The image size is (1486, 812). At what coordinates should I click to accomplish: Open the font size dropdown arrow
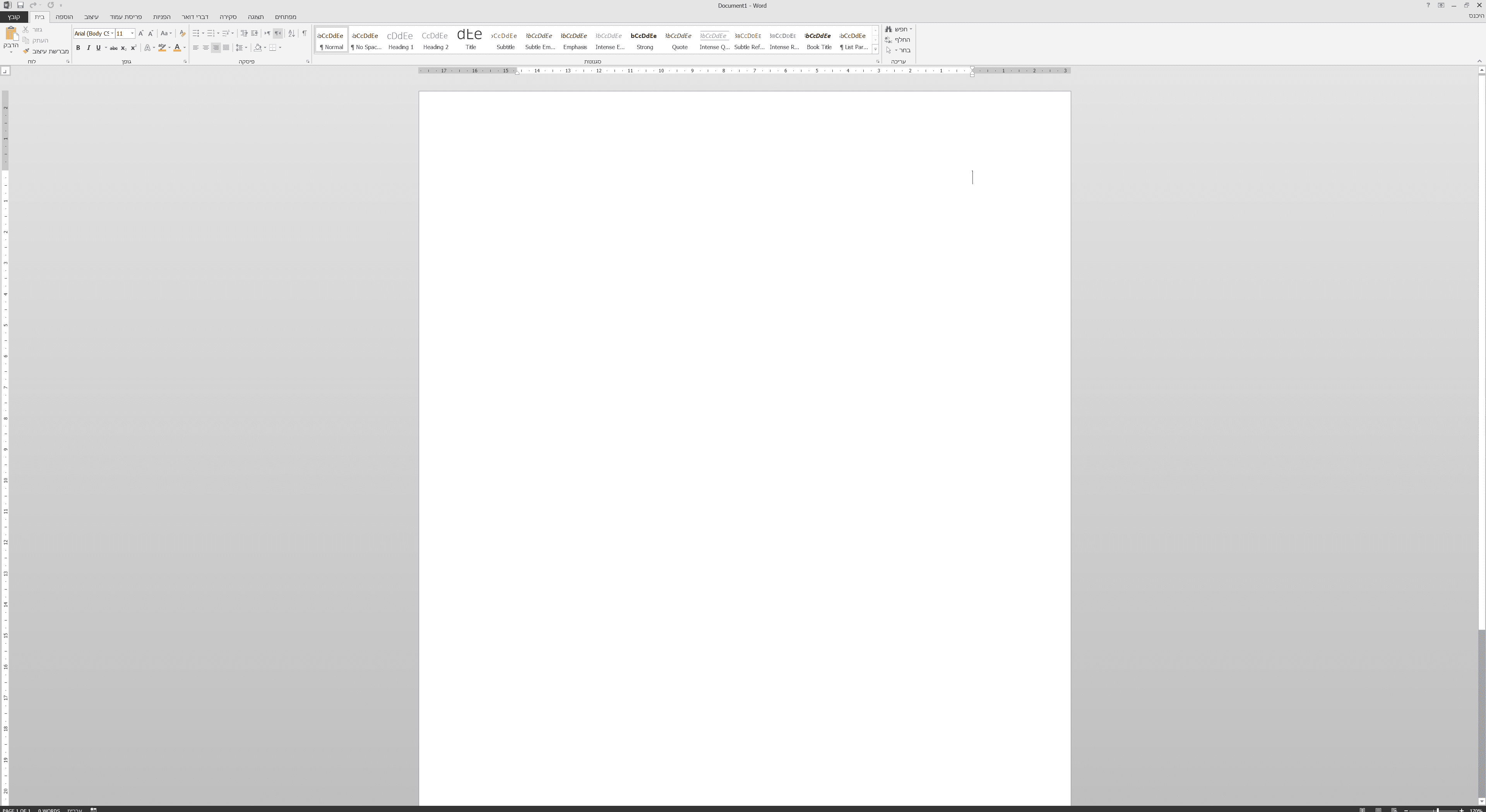132,33
